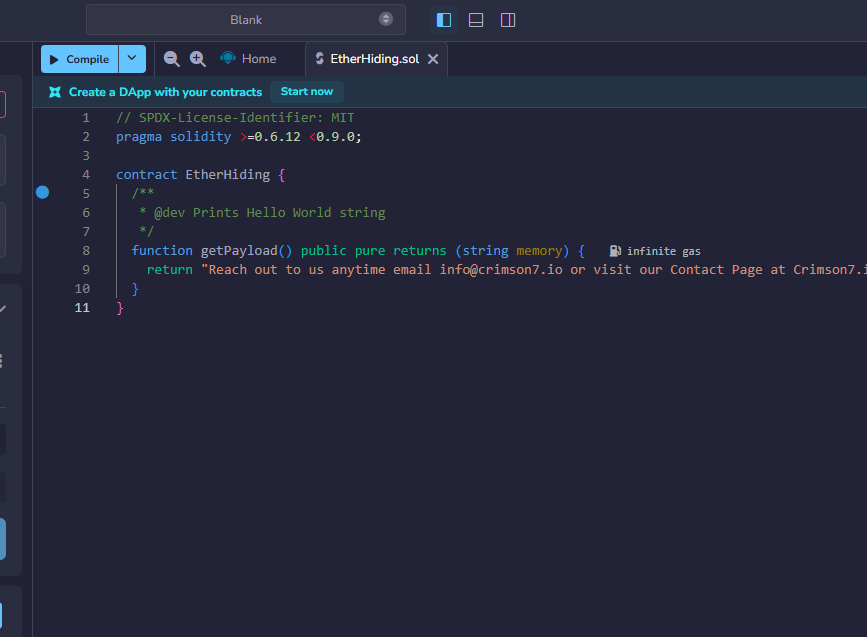Toggle the left side panel layout
The width and height of the screenshot is (867, 637).
pyautogui.click(x=443, y=20)
